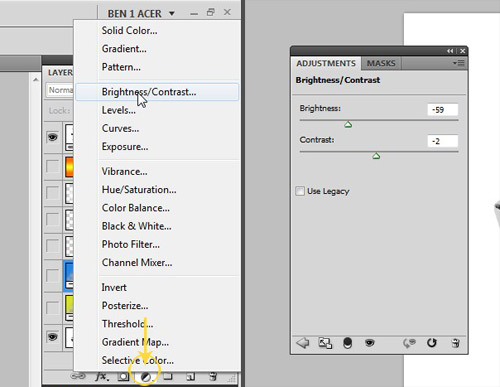View previous state icon in Adjustments panel
Screen dimensions: 500x387
point(409,343)
